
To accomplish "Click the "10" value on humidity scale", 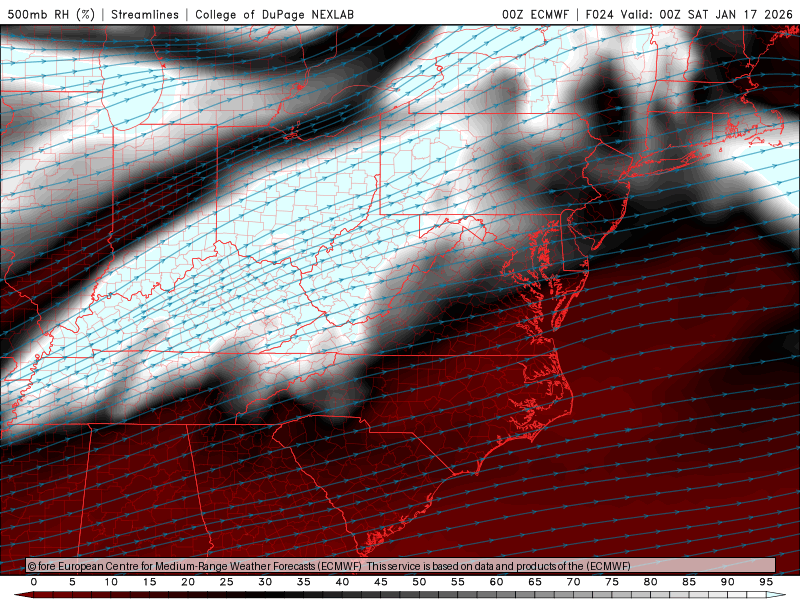I will [x=111, y=582].
